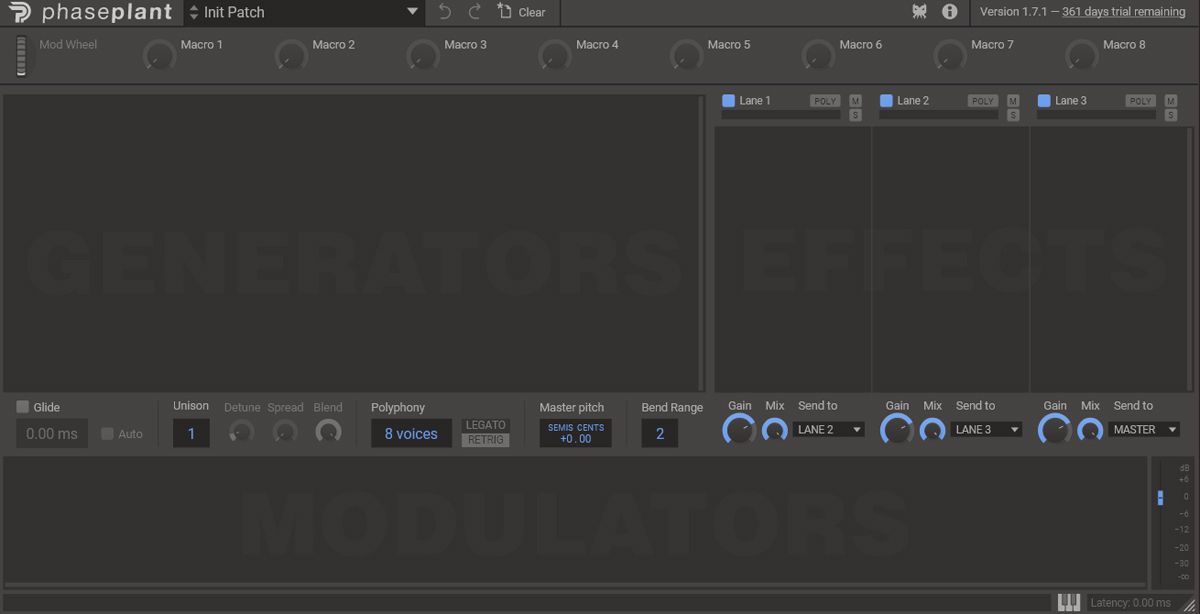Screen dimensions: 1200x614
Task: Click the Lane 2 name label
Action: [x=913, y=101]
